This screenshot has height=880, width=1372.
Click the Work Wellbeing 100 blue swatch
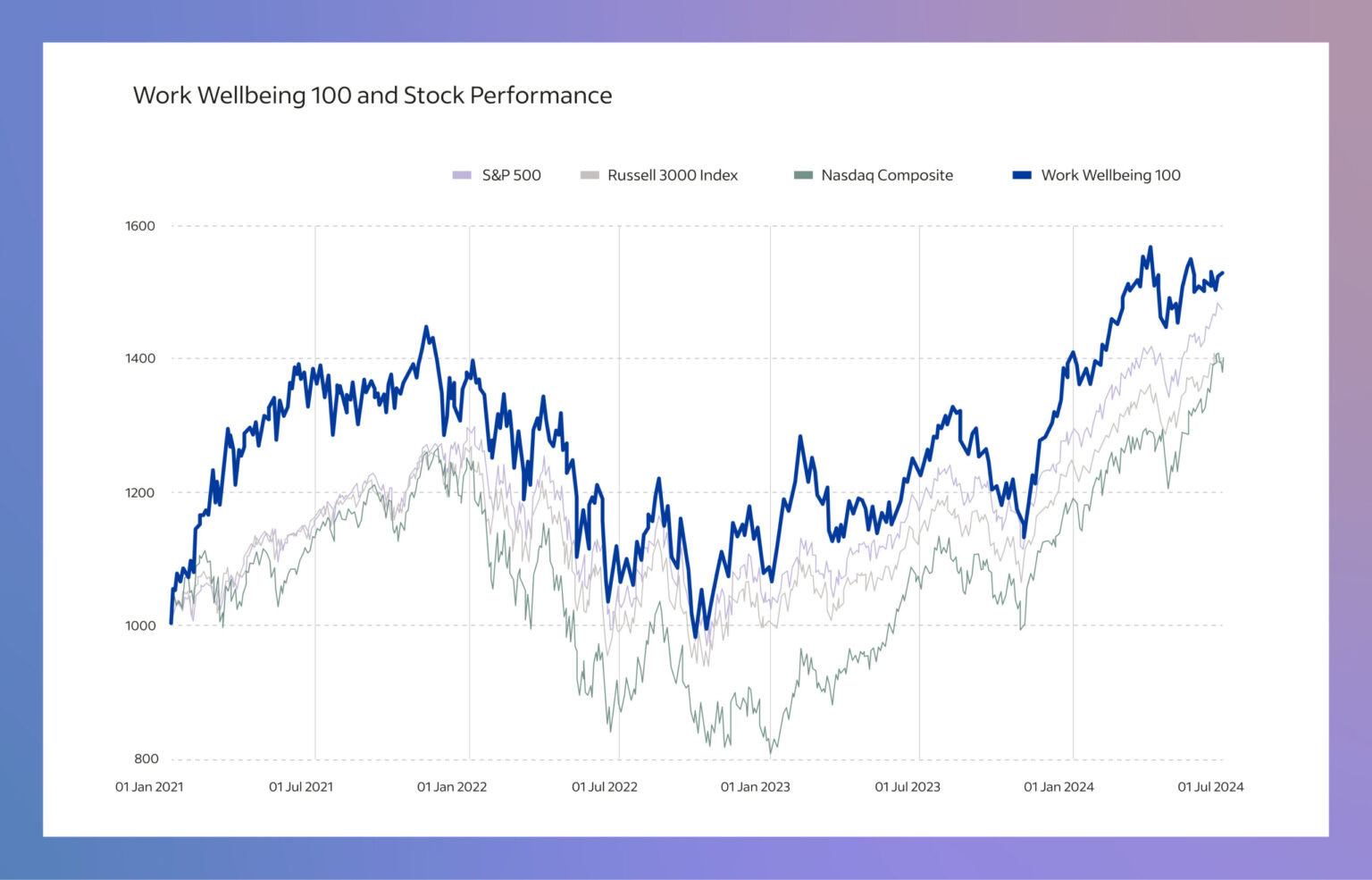(x=1022, y=175)
